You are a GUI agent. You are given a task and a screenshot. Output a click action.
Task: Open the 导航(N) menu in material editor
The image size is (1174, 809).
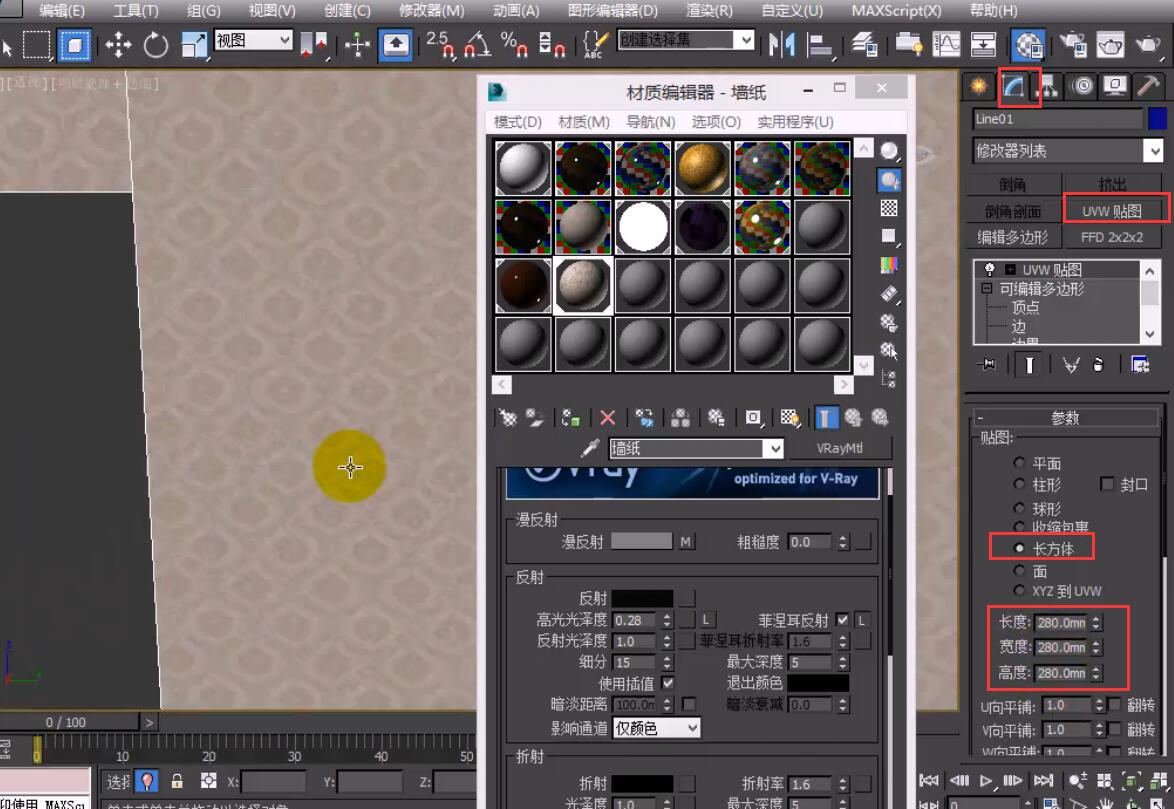pyautogui.click(x=650, y=122)
